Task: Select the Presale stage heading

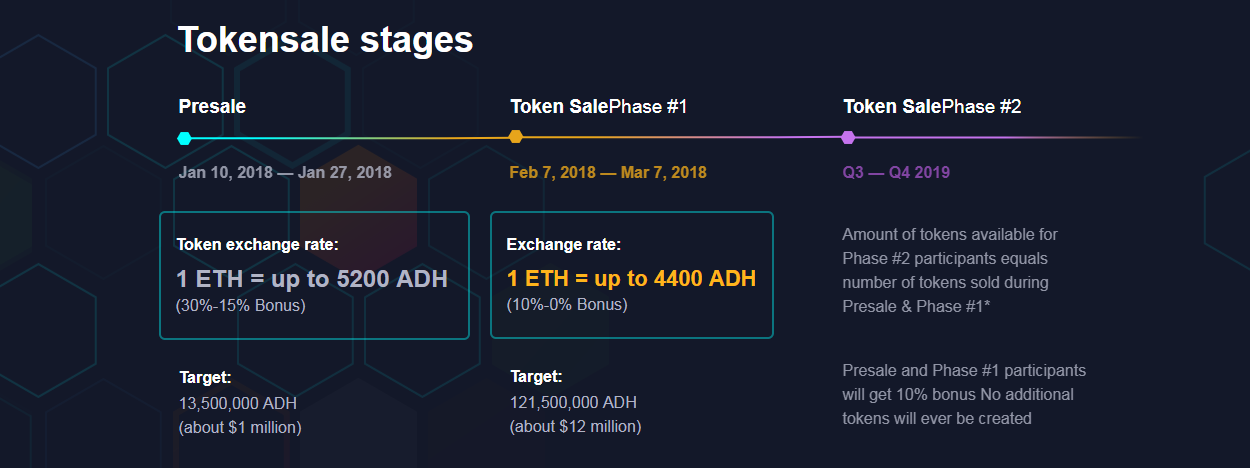Action: [212, 106]
